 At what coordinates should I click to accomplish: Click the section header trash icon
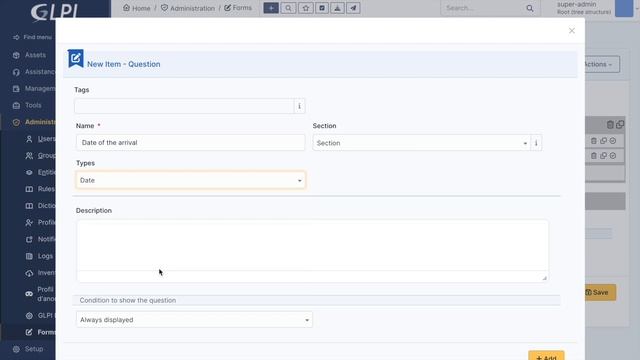tap(610, 124)
